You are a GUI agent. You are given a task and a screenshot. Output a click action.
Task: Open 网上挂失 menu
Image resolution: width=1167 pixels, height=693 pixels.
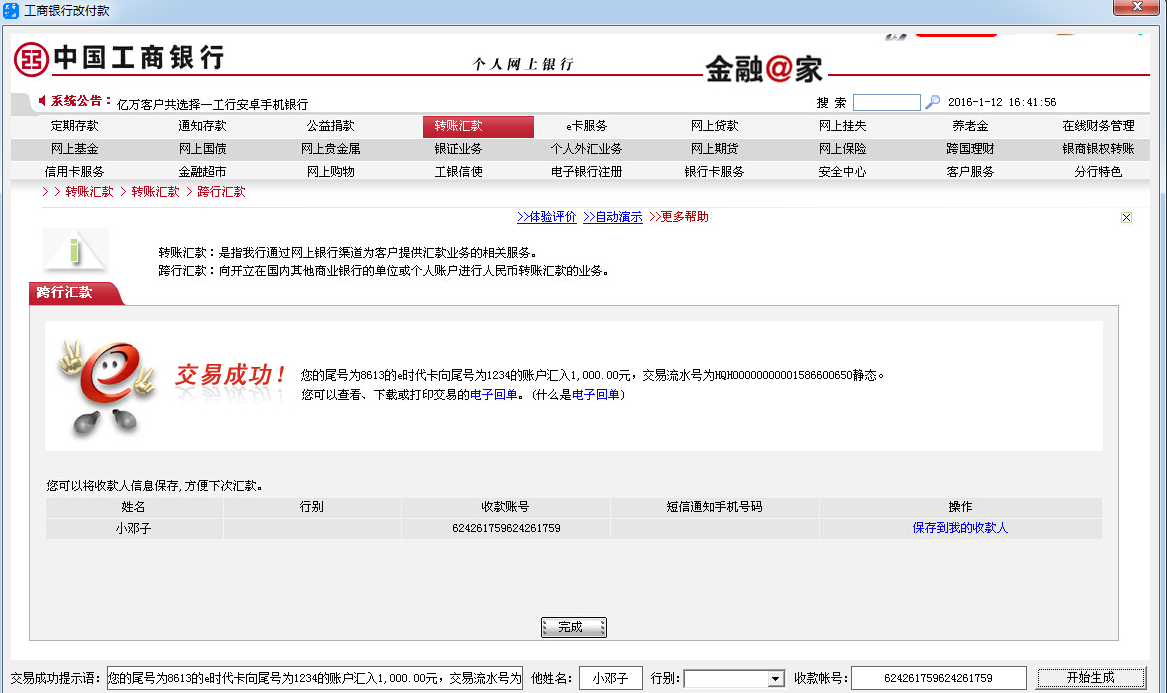(x=843, y=126)
